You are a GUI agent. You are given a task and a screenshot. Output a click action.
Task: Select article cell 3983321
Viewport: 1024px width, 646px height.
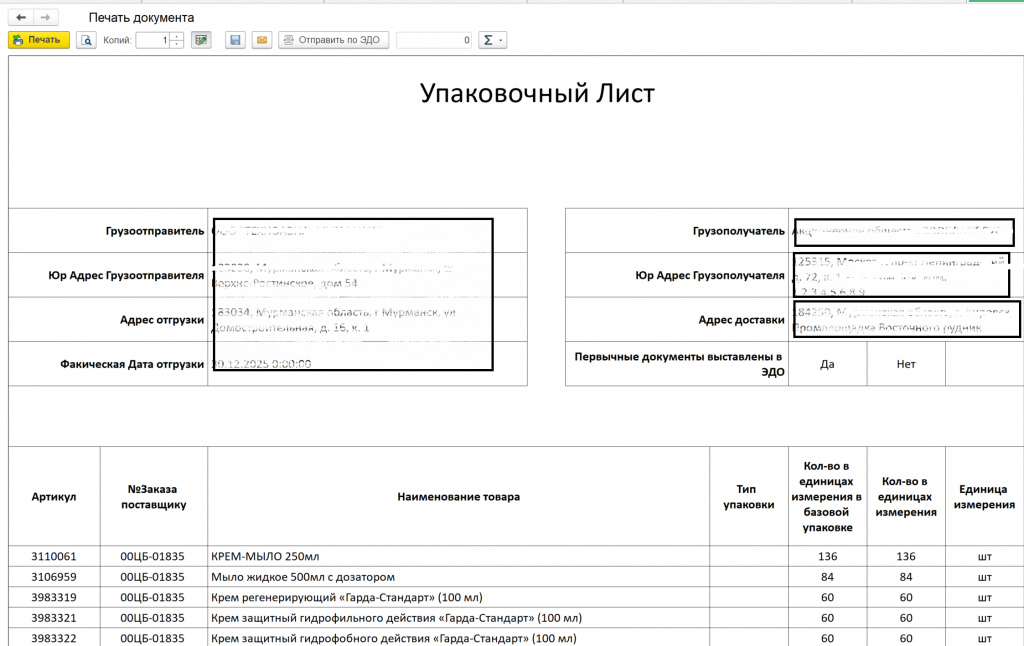point(54,617)
